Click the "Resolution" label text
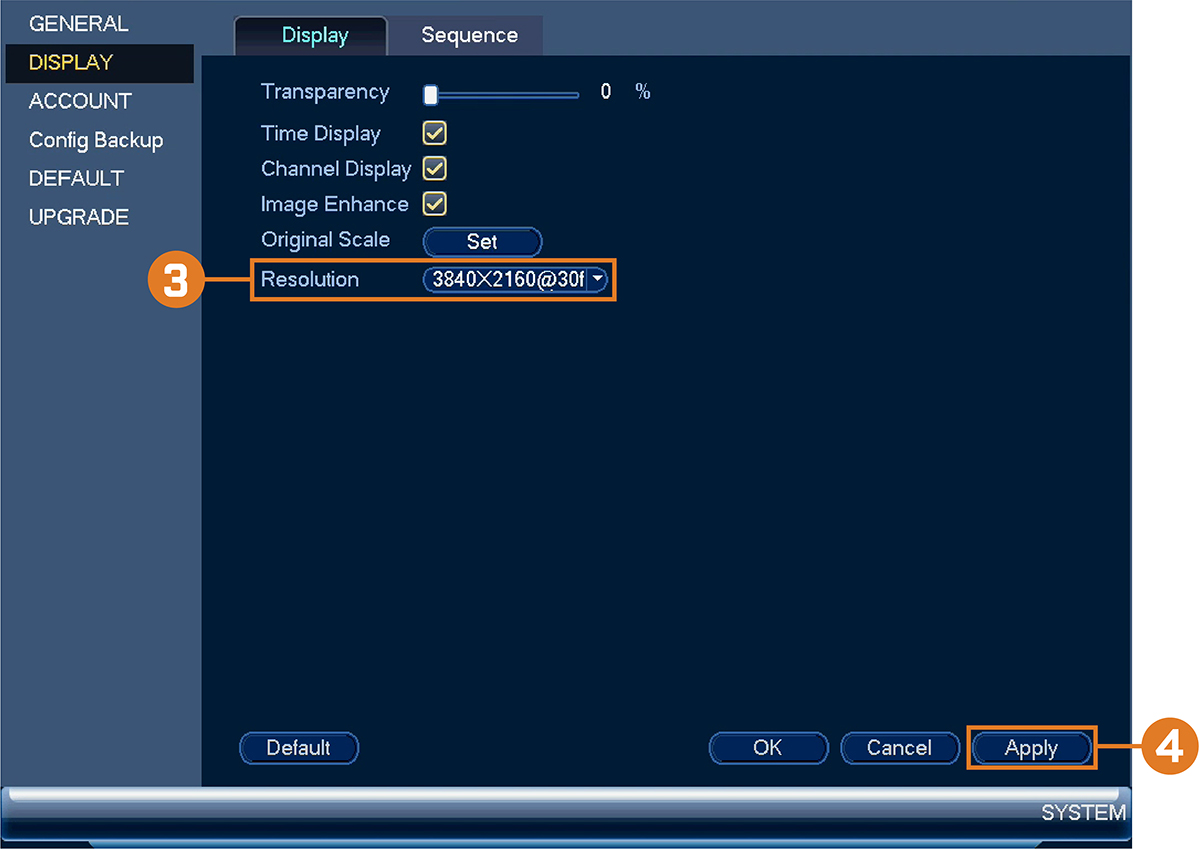This screenshot has height=849, width=1200. click(310, 280)
